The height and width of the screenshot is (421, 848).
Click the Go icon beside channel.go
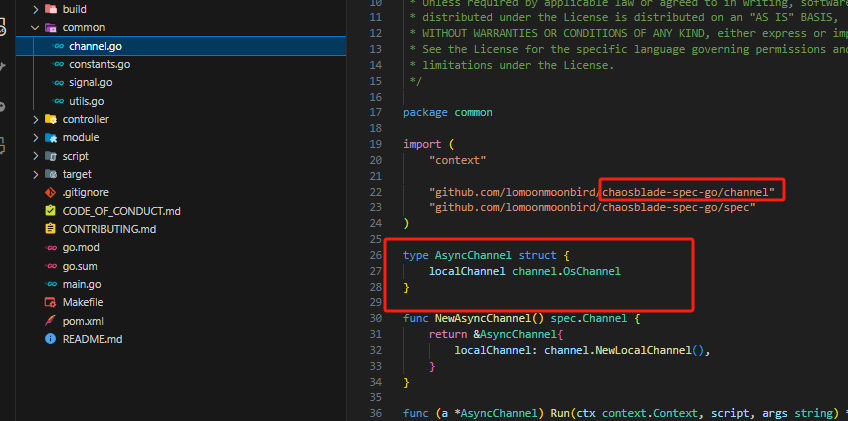tap(57, 46)
